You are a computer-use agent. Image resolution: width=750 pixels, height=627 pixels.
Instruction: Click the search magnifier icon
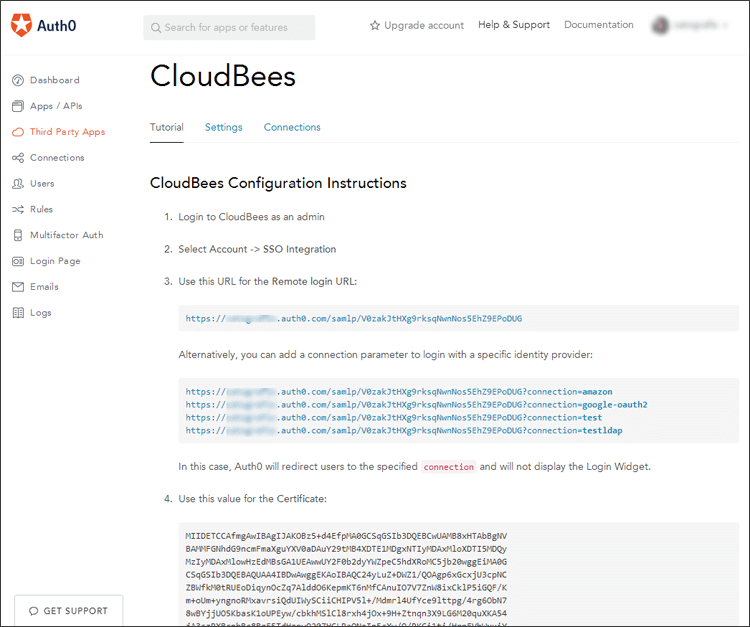coord(155,28)
